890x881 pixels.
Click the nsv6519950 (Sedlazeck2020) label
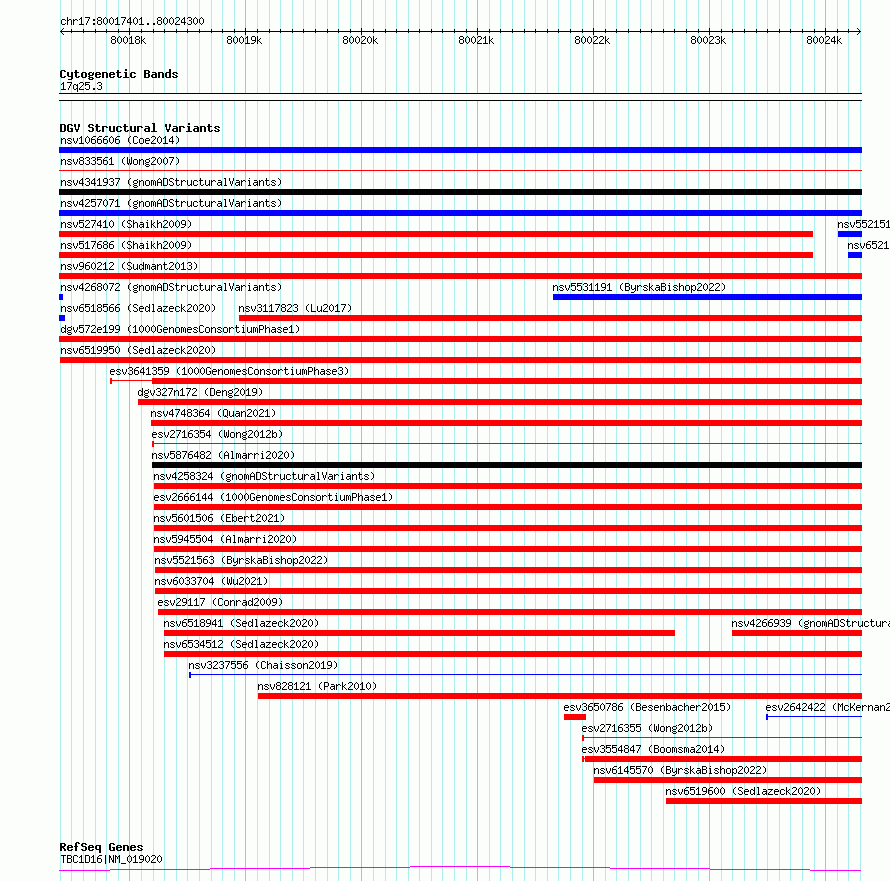pos(138,350)
